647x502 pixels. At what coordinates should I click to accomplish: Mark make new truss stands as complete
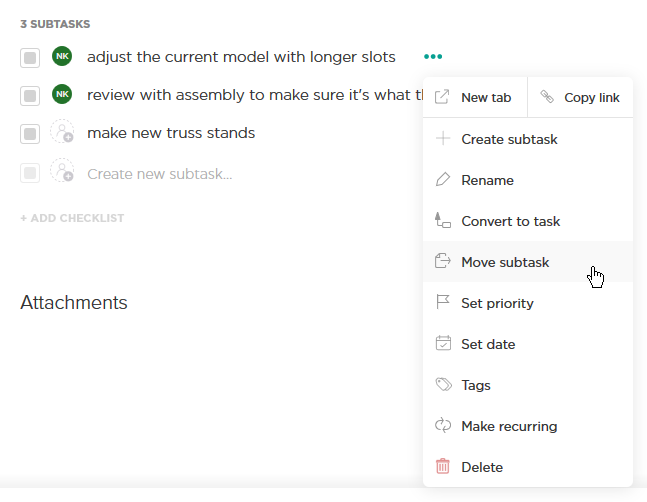click(x=30, y=134)
